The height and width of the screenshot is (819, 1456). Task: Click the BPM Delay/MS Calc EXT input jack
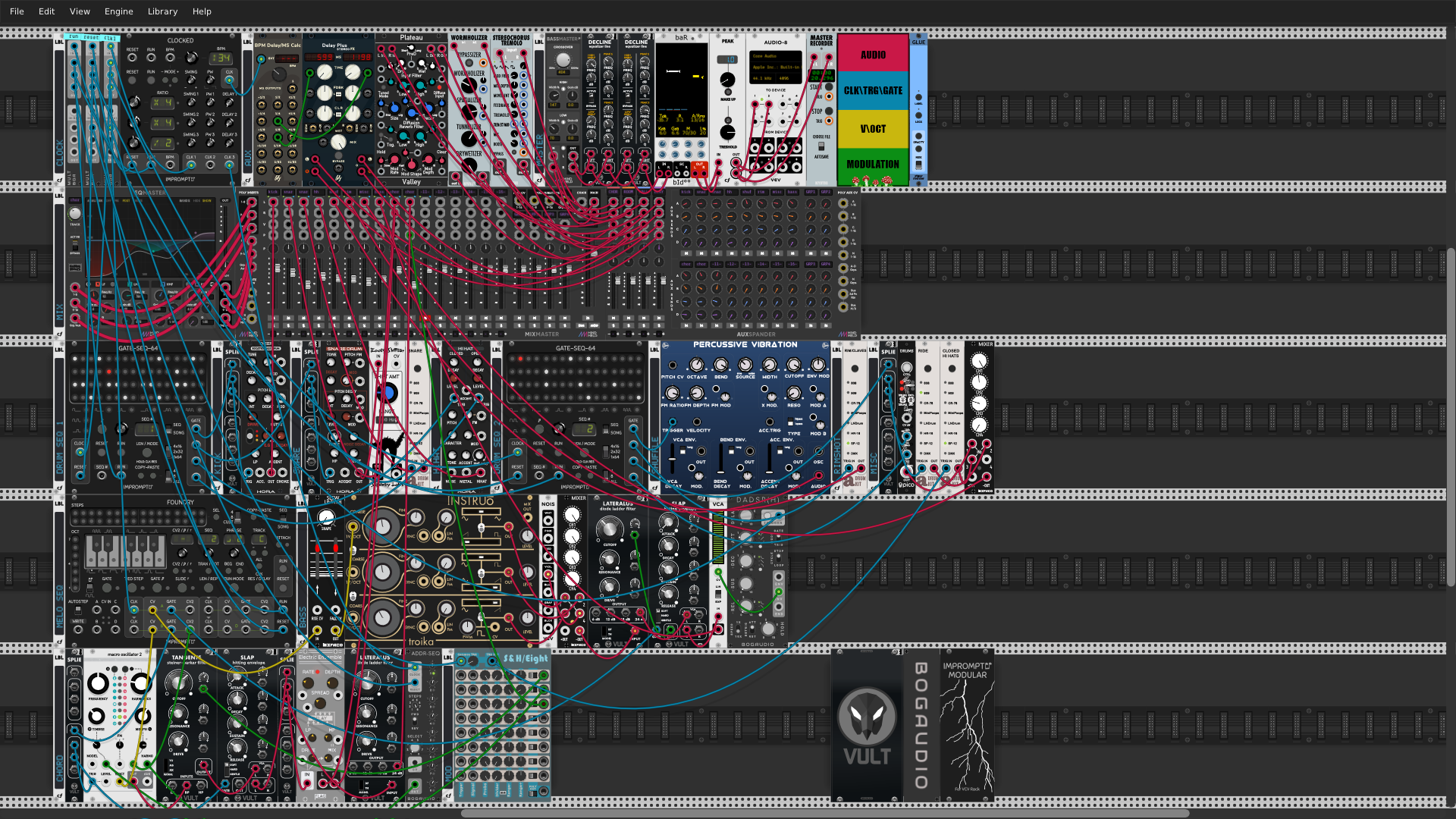pos(262,58)
